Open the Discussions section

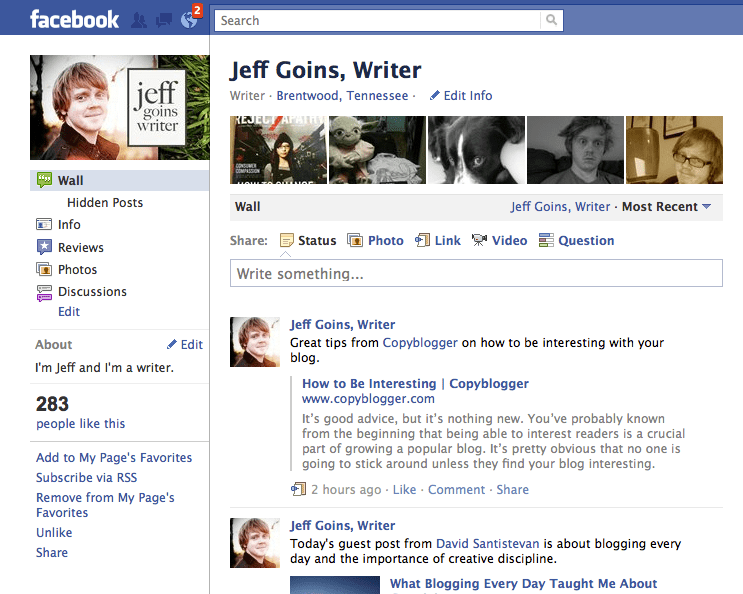pos(92,291)
